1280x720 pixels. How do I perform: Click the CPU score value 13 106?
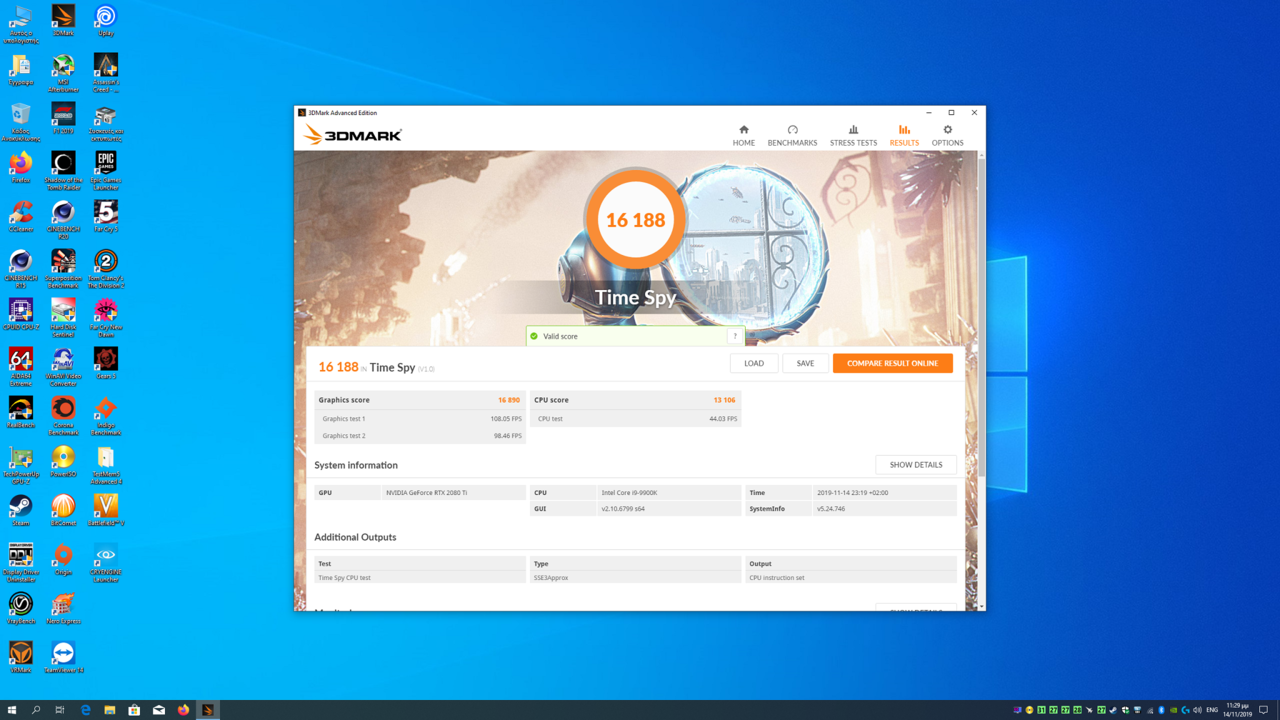[x=724, y=400]
